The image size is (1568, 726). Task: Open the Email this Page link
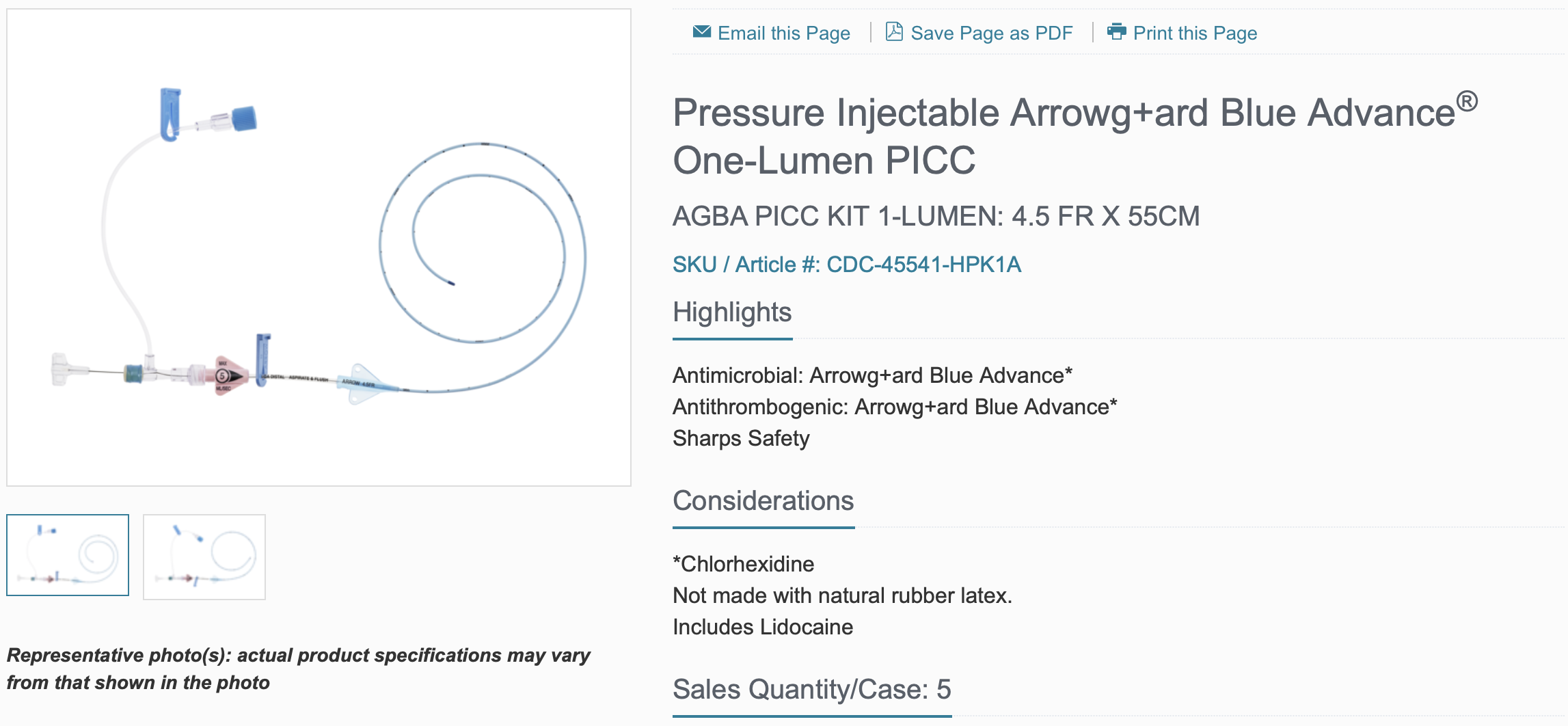click(783, 33)
